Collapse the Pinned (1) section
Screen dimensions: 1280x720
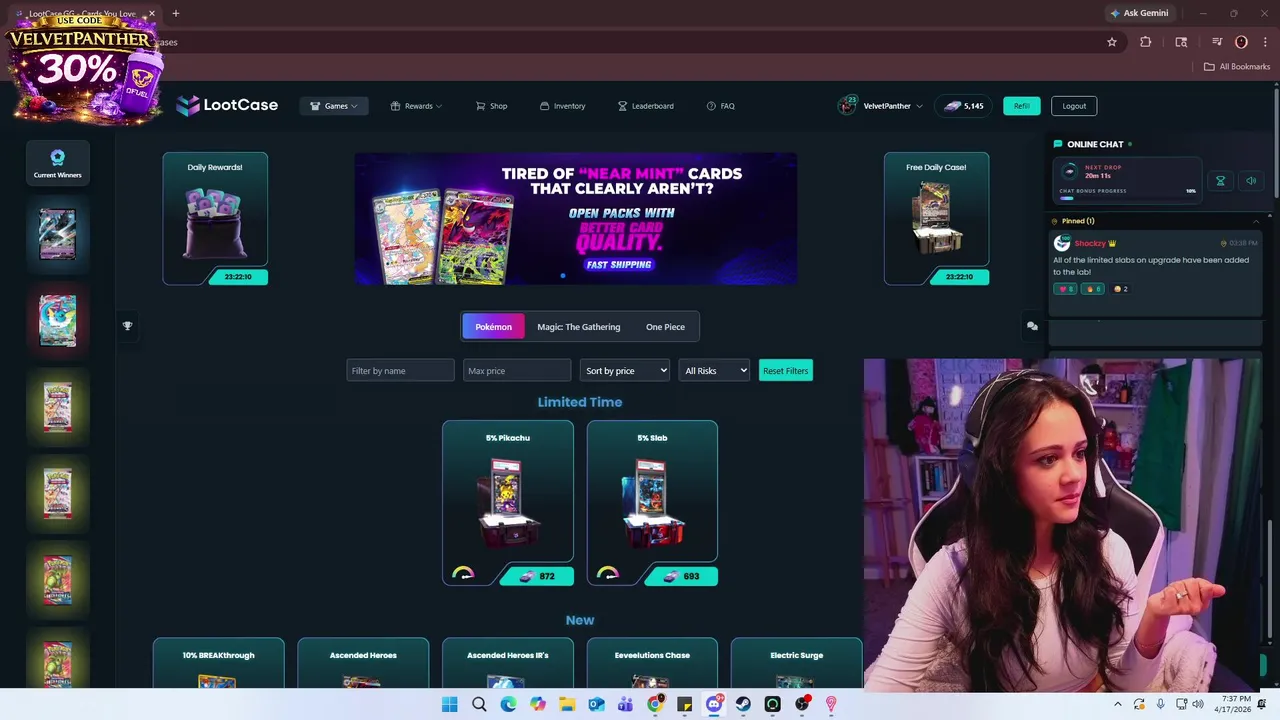1256,221
